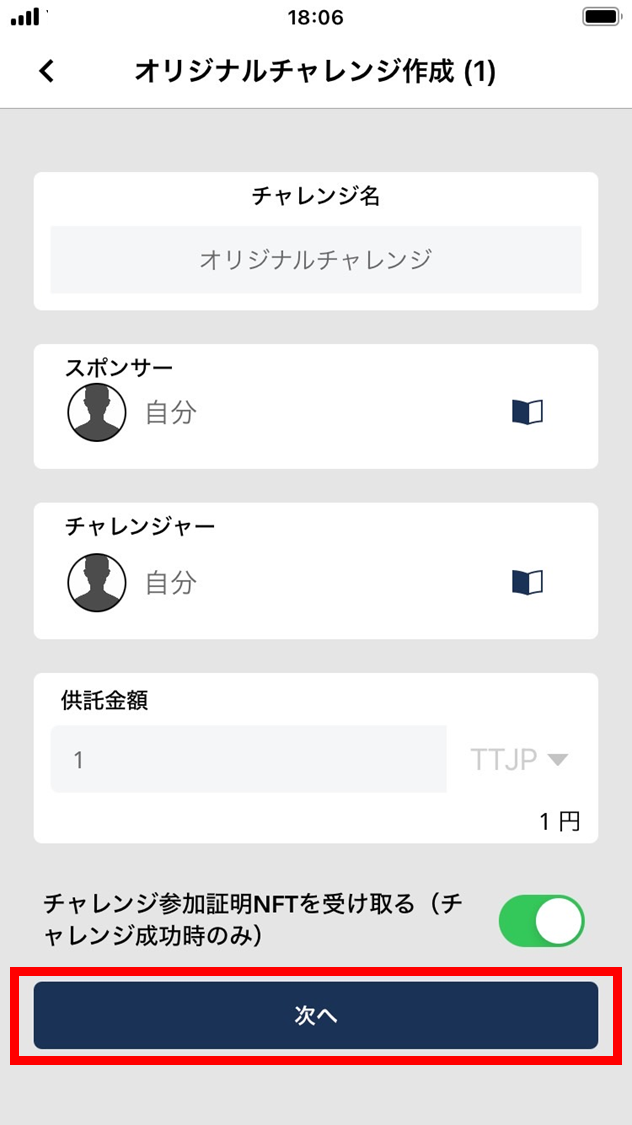Turn off the チャレンジ参加証明NFT switch

click(x=542, y=921)
